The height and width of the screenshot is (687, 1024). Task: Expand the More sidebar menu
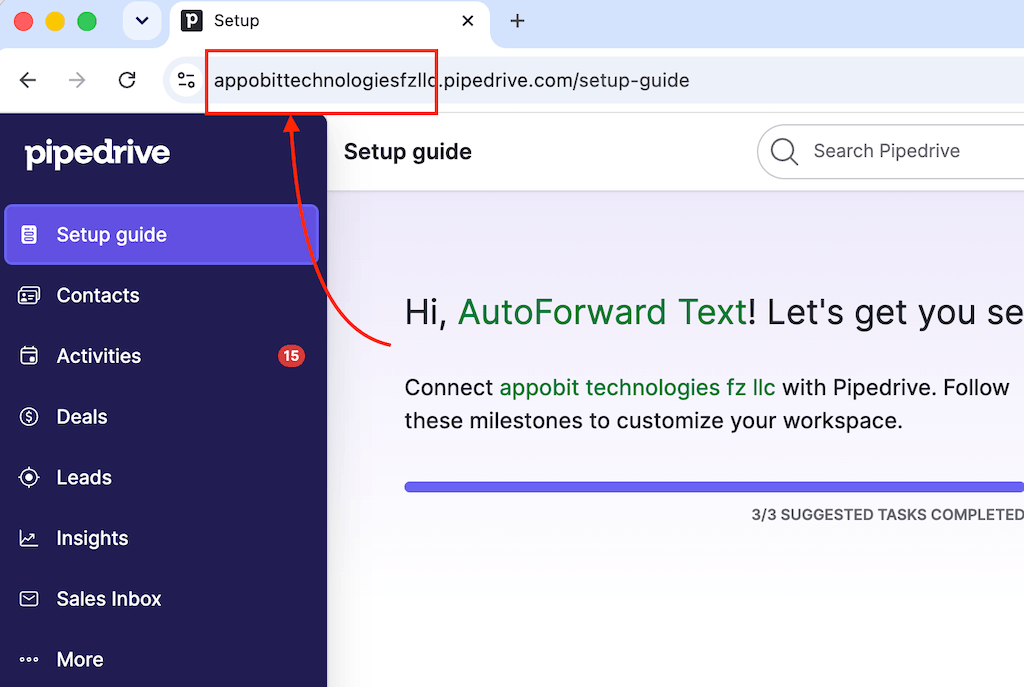pos(161,660)
